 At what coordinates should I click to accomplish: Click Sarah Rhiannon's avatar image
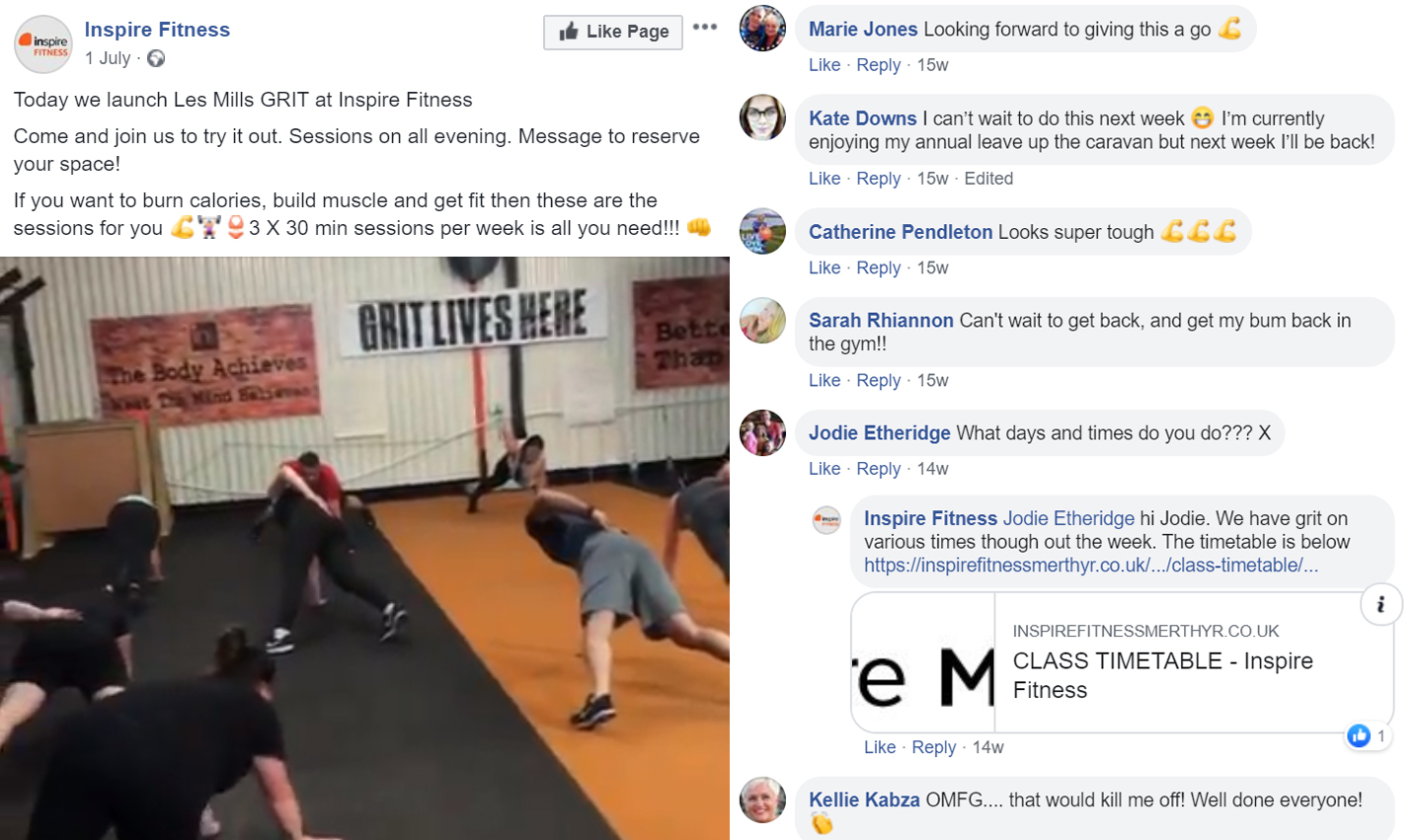762,320
